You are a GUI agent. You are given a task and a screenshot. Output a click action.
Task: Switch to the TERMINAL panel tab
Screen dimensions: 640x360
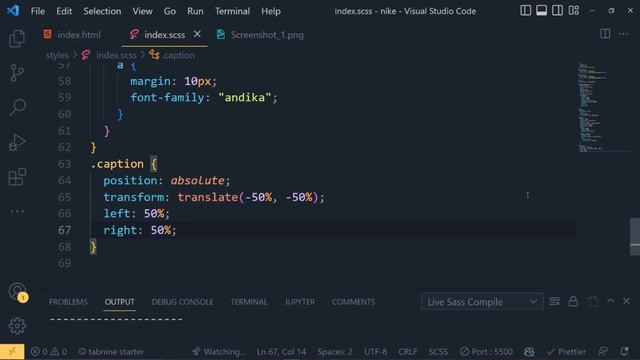click(x=249, y=302)
